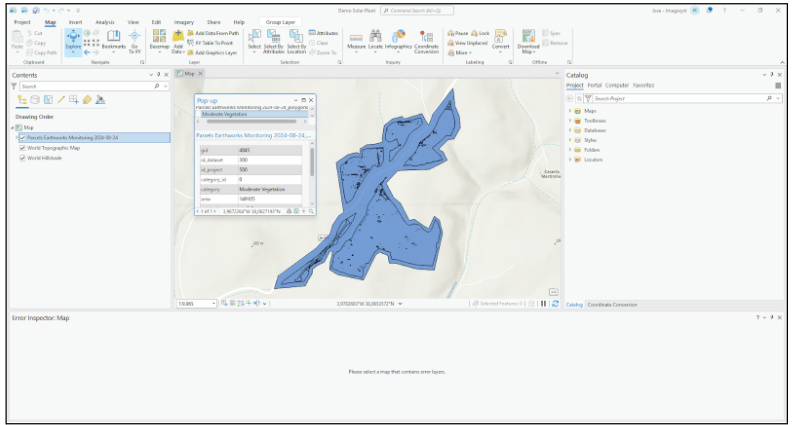Toggle Parcels Earthworks Monitoring layer visibility

click(x=22, y=138)
